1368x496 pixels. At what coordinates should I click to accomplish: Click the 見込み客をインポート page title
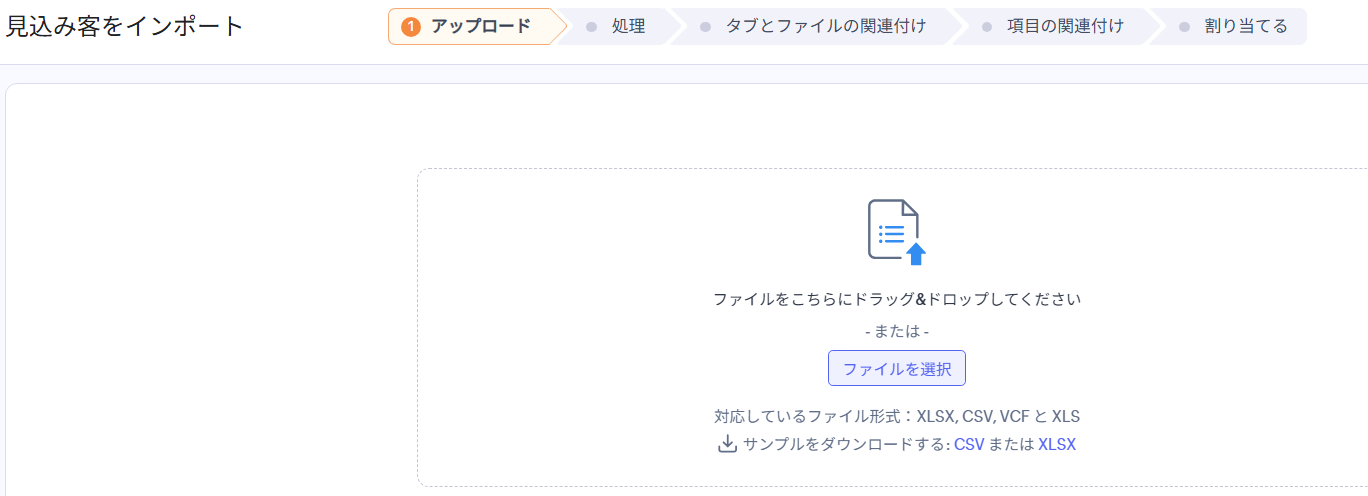coord(125,27)
